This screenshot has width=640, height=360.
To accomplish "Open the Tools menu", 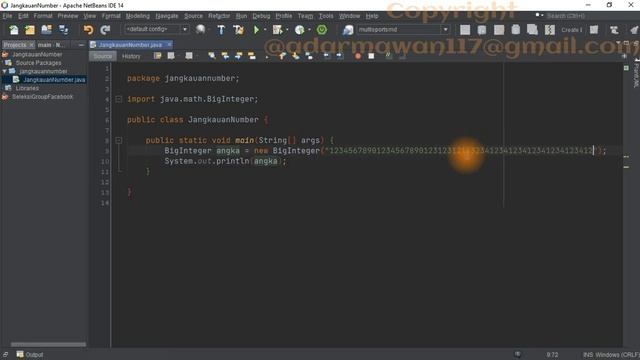I will [326, 16].
